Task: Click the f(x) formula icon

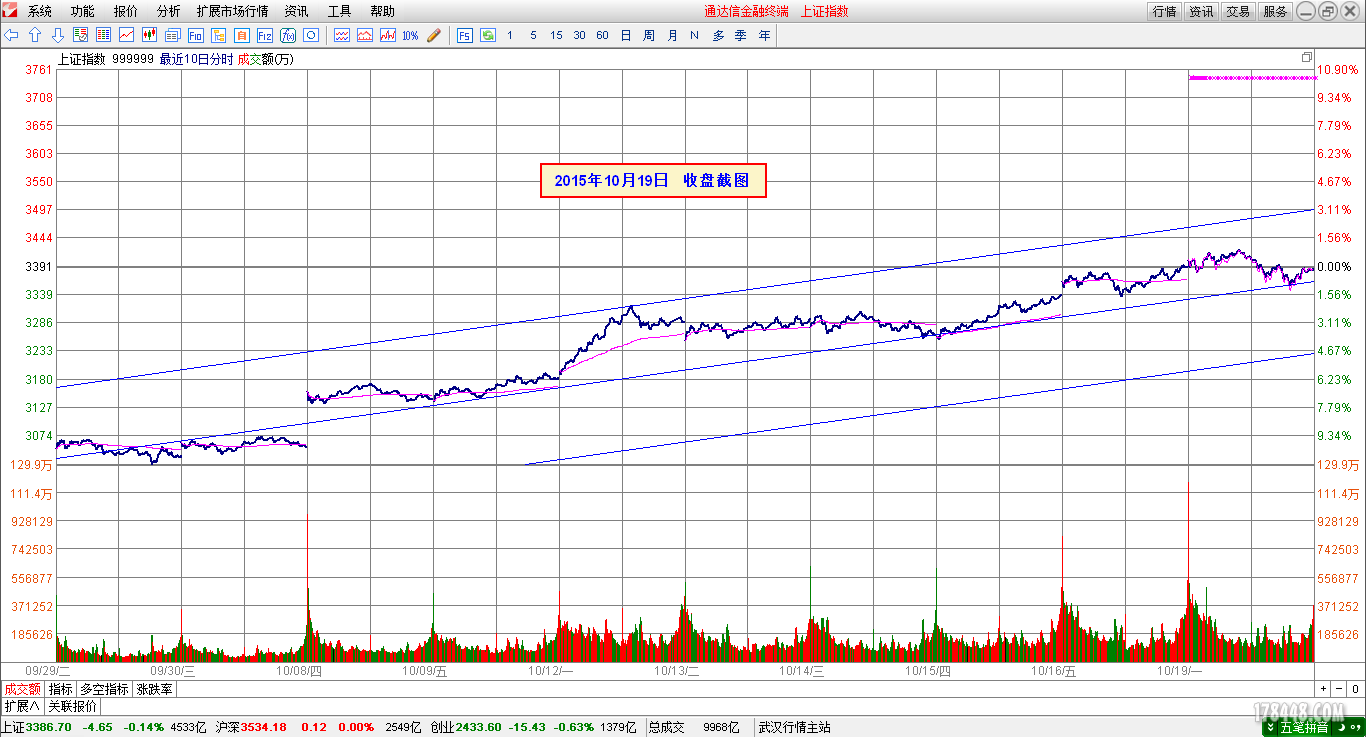Action: tap(288, 35)
